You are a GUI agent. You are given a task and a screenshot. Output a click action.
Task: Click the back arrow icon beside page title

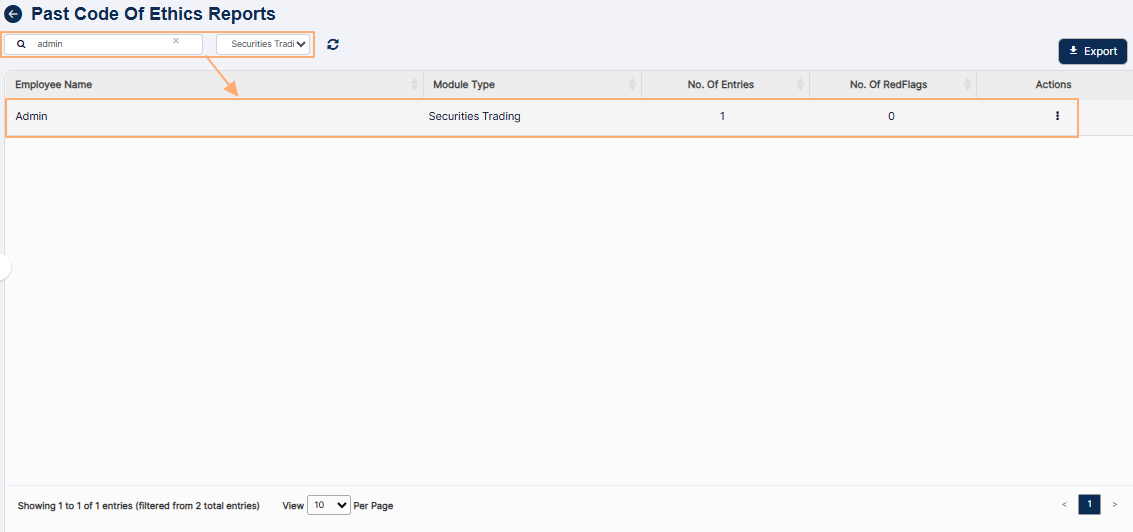[x=13, y=15]
